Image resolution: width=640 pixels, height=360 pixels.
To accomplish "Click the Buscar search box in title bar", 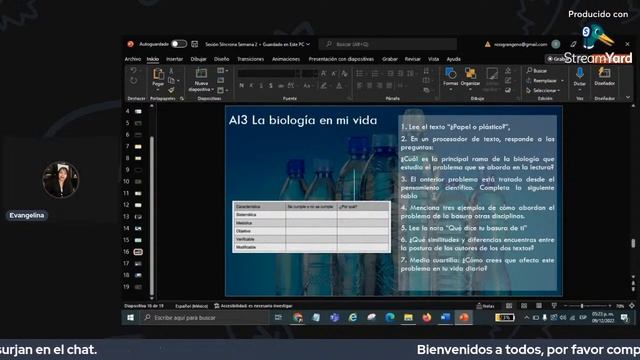I will point(388,44).
